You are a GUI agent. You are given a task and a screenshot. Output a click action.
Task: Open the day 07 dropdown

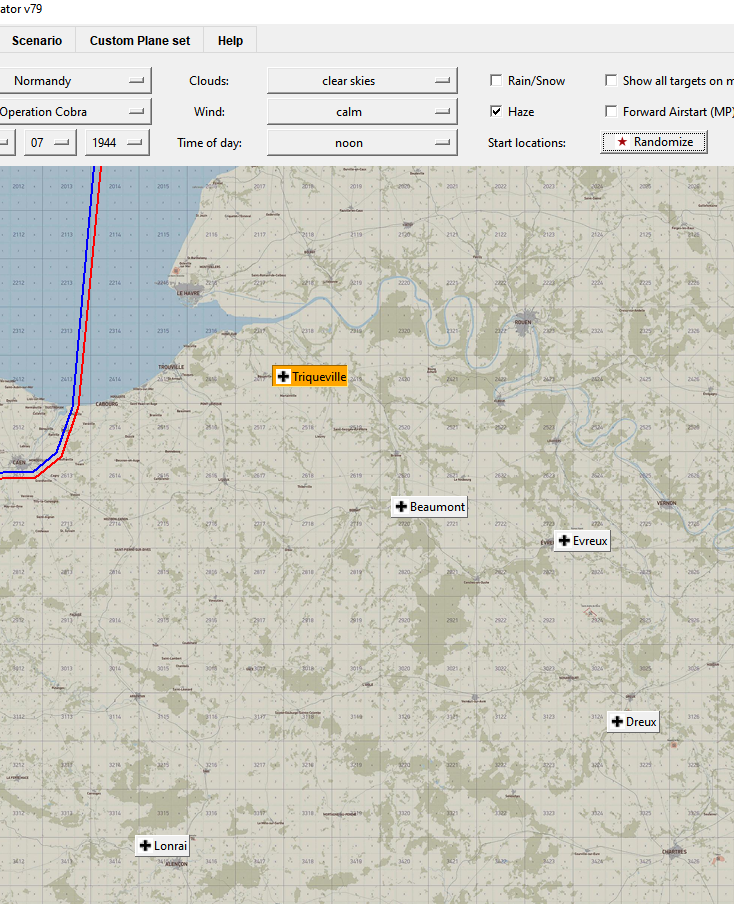click(x=50, y=143)
